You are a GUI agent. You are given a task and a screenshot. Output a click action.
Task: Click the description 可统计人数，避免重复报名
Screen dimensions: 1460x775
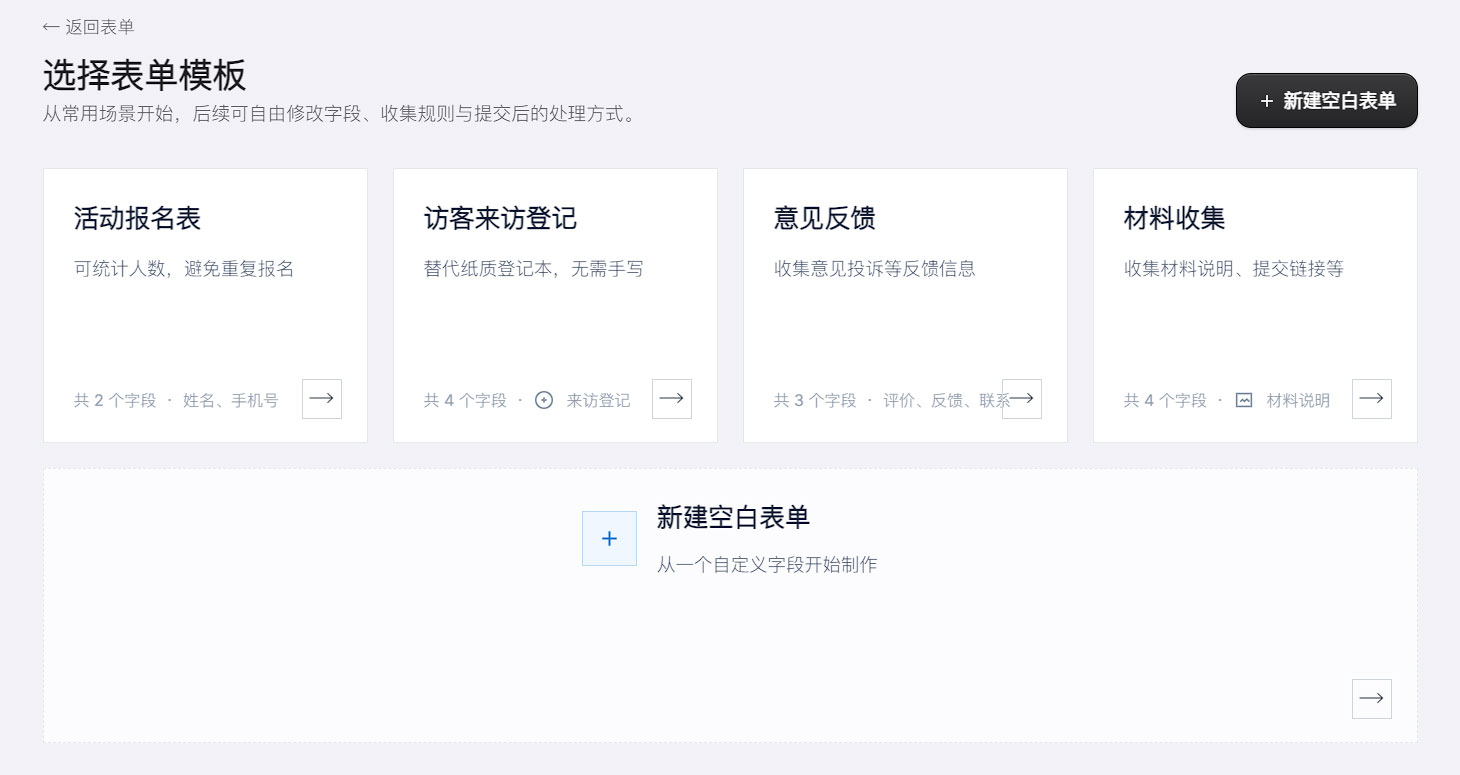[184, 269]
